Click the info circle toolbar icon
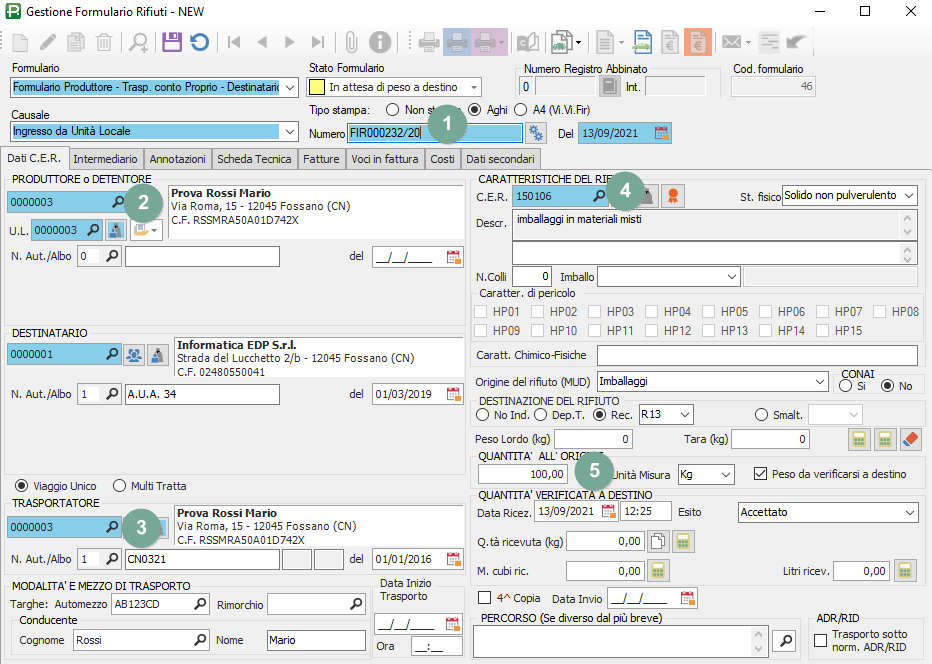 379,42
